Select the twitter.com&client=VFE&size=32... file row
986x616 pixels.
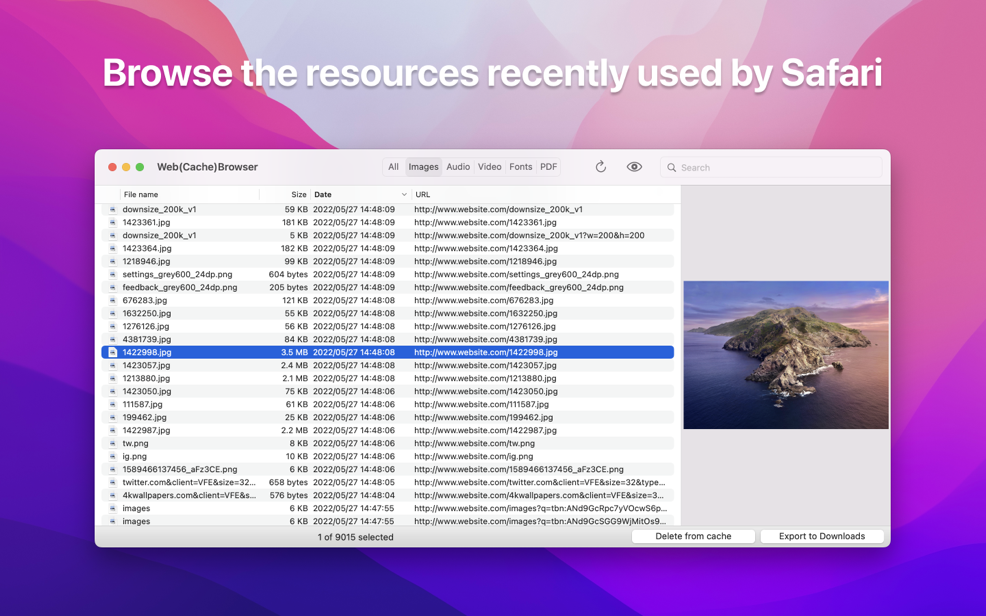click(x=387, y=482)
